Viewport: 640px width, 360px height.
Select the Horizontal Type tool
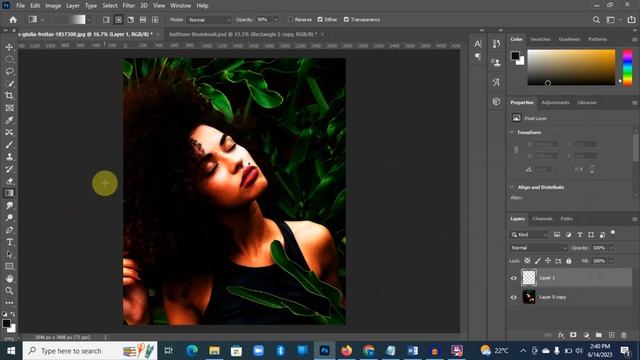coord(9,242)
